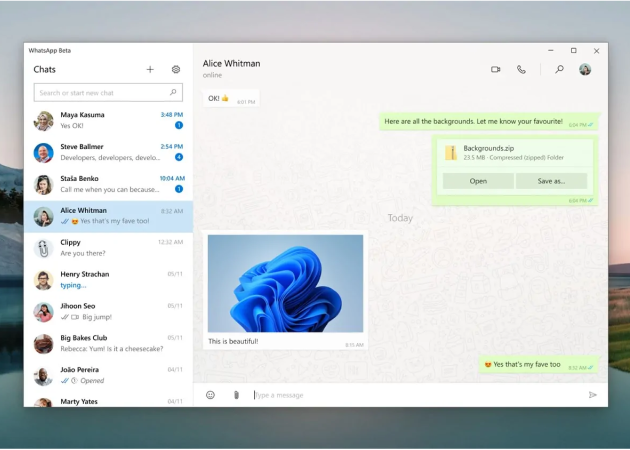Open the blue Windows bloom image
The width and height of the screenshot is (630, 450).
coord(285,283)
